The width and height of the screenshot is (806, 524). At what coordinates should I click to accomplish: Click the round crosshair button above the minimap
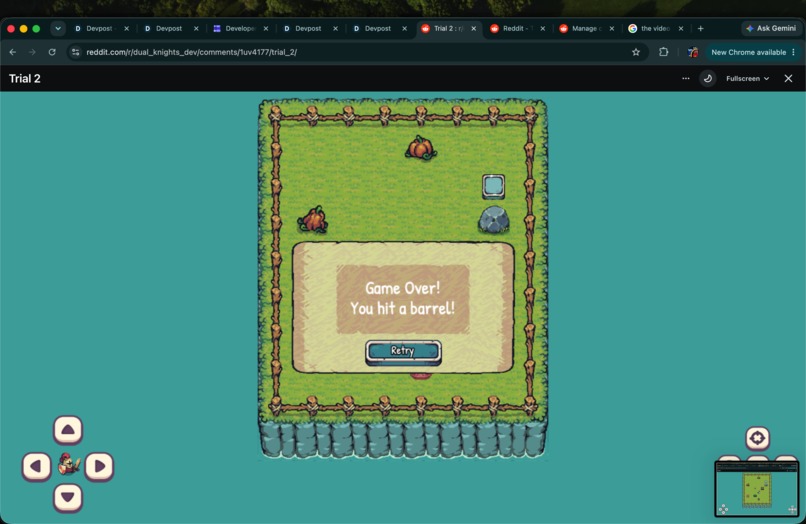[x=757, y=438]
